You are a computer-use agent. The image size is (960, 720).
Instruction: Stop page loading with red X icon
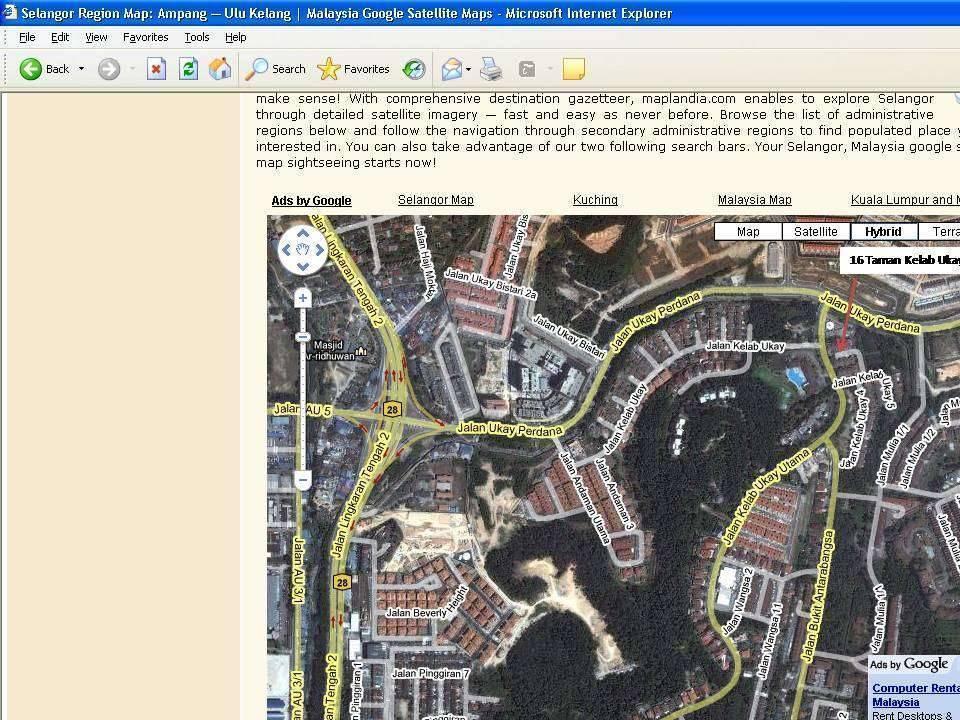pos(157,69)
